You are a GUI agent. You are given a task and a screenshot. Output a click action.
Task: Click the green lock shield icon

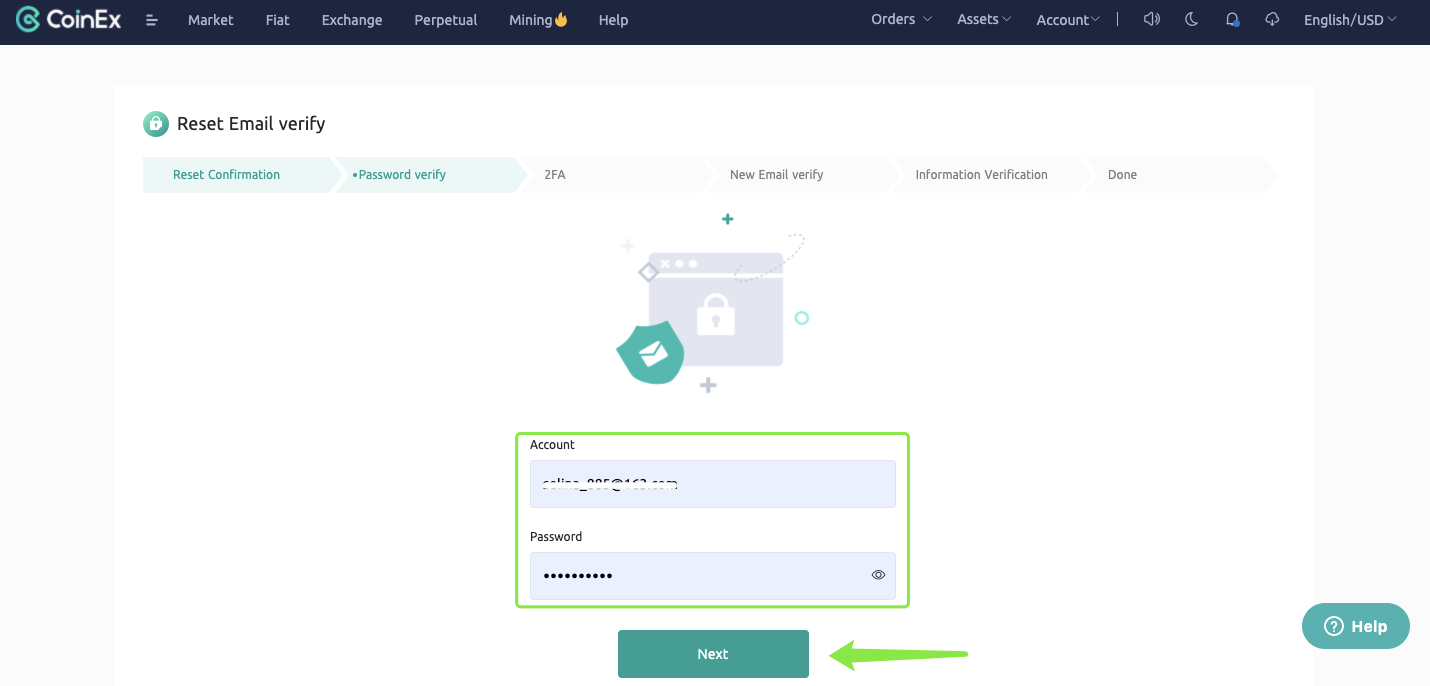click(x=155, y=124)
